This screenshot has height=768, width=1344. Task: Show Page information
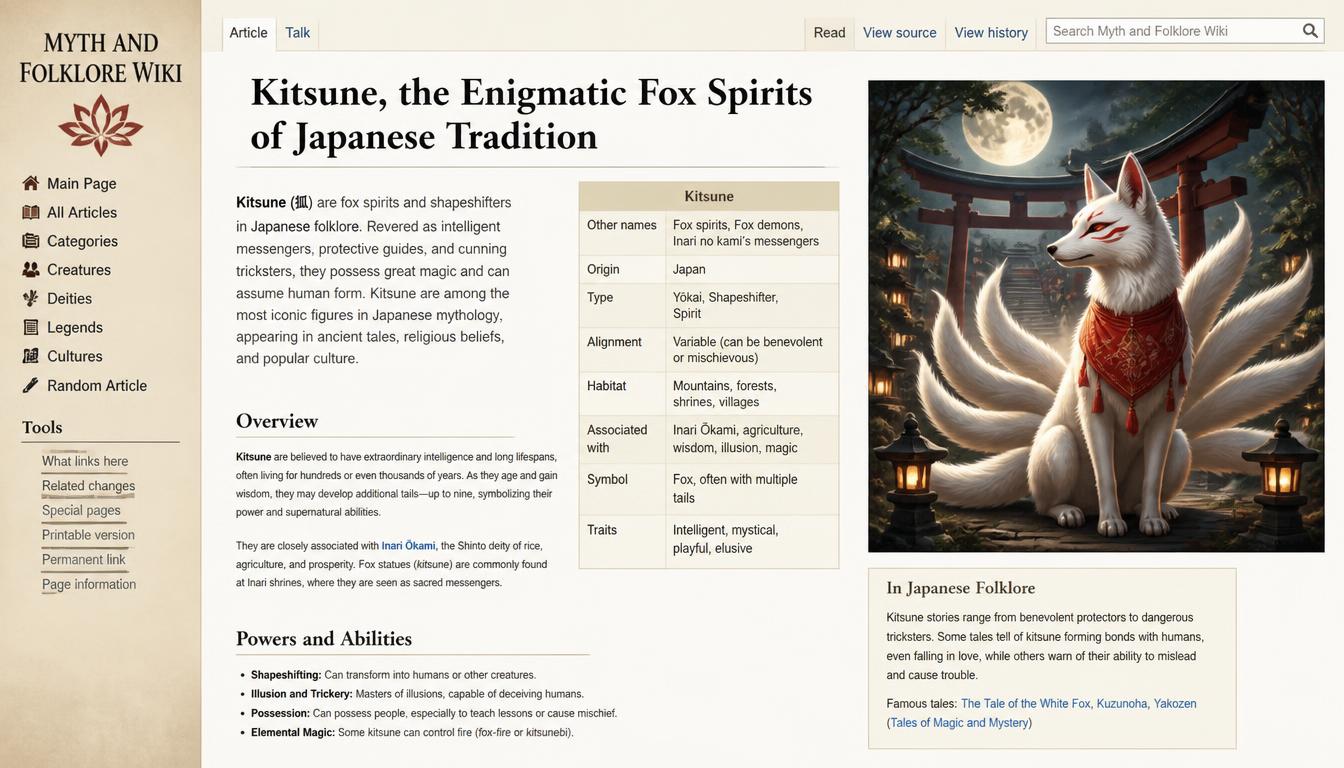coord(89,584)
